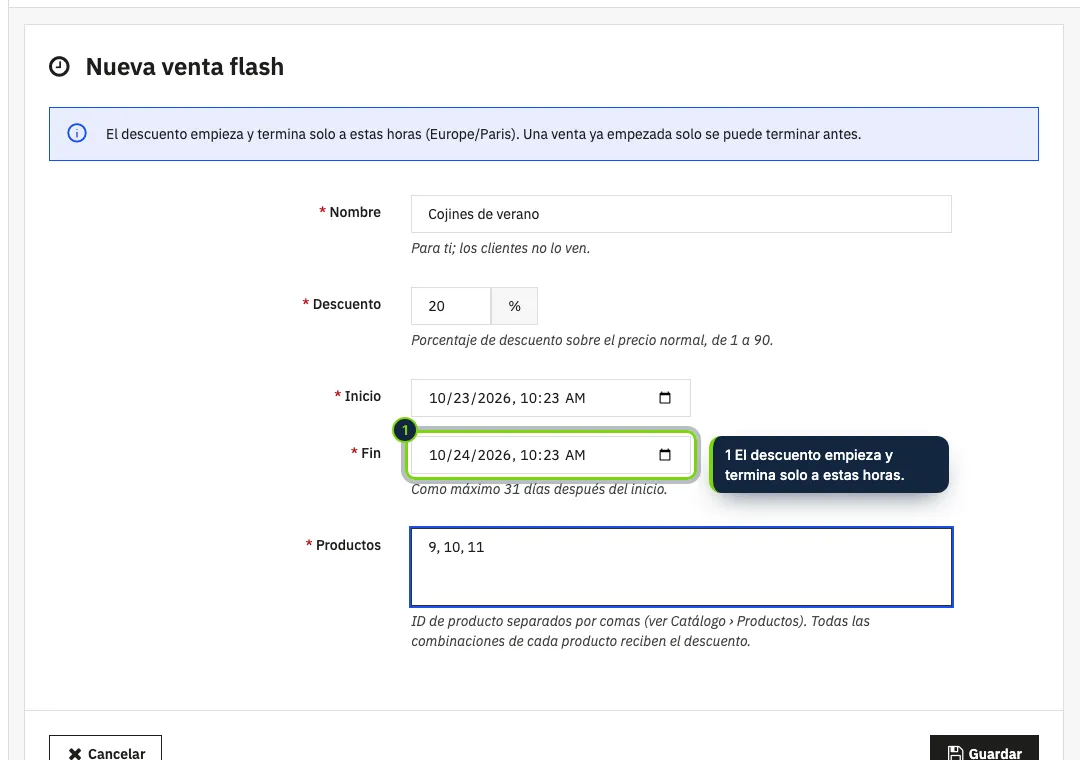Click the Descuento field showing 20
The height and width of the screenshot is (760, 1080).
[451, 306]
